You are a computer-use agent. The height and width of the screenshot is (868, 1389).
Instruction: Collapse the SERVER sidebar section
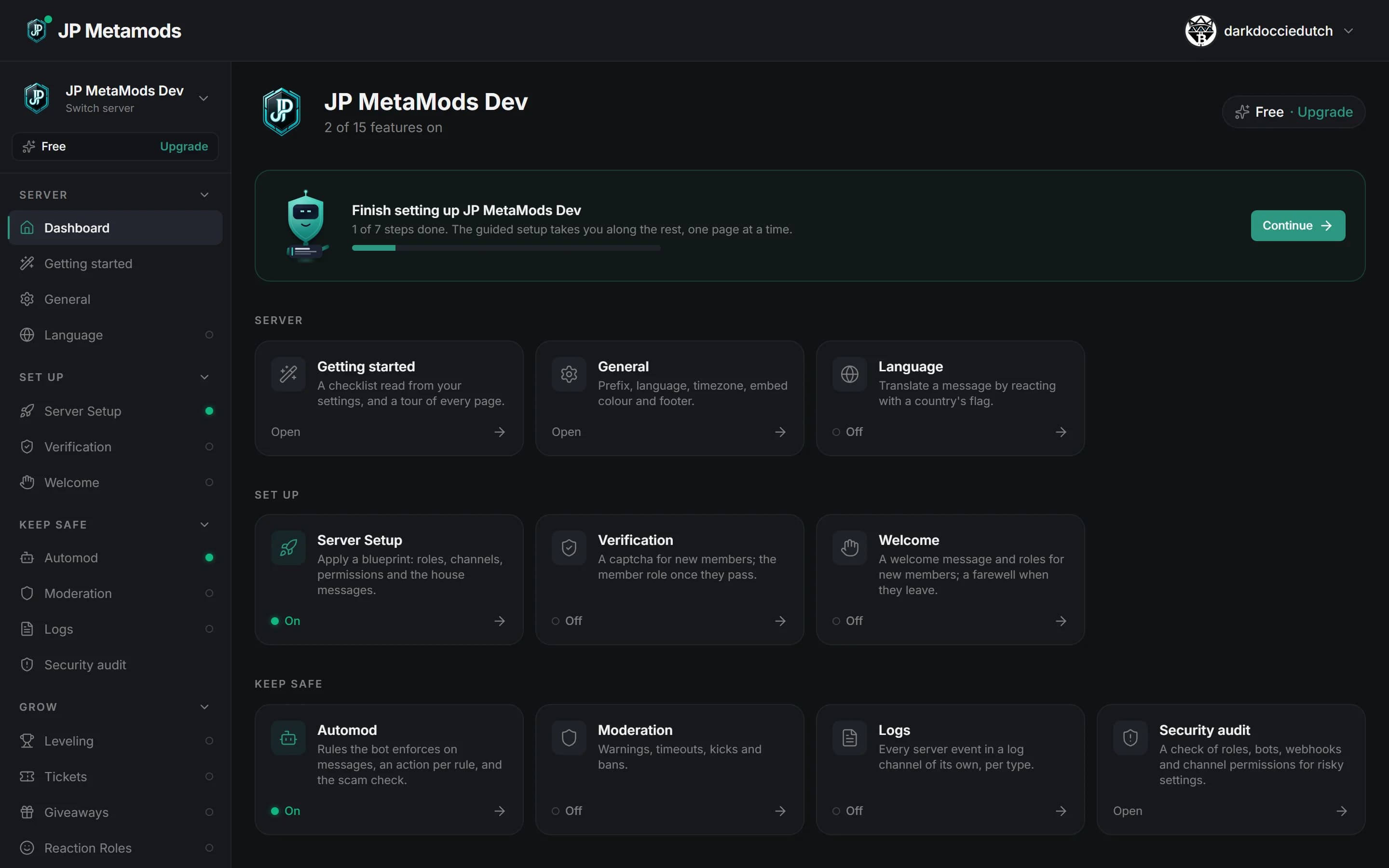pyautogui.click(x=204, y=195)
